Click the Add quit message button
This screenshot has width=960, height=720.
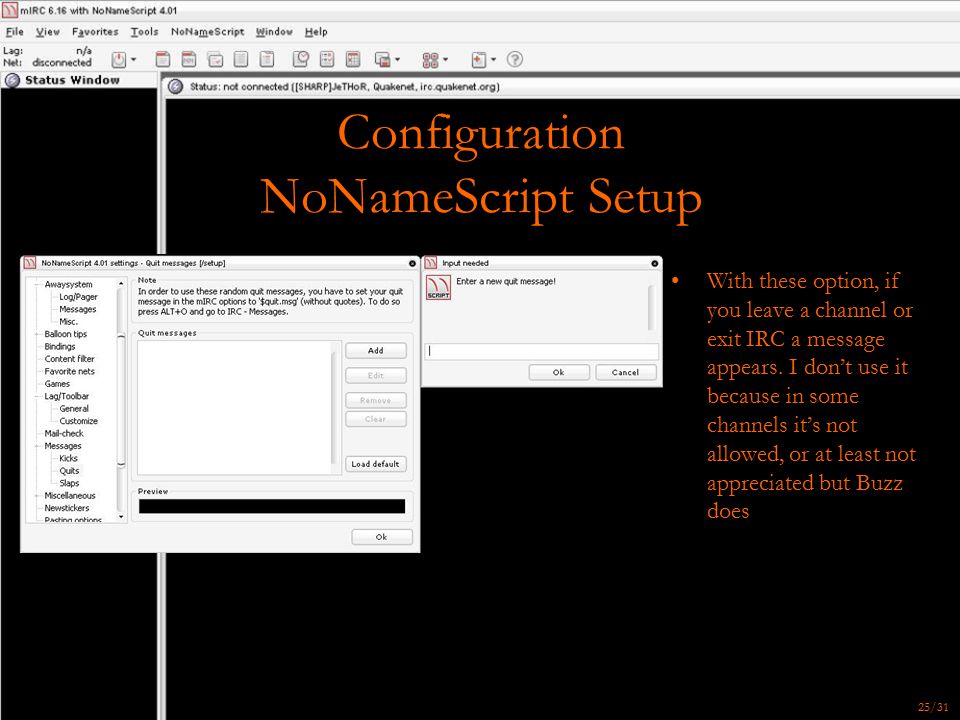click(376, 351)
